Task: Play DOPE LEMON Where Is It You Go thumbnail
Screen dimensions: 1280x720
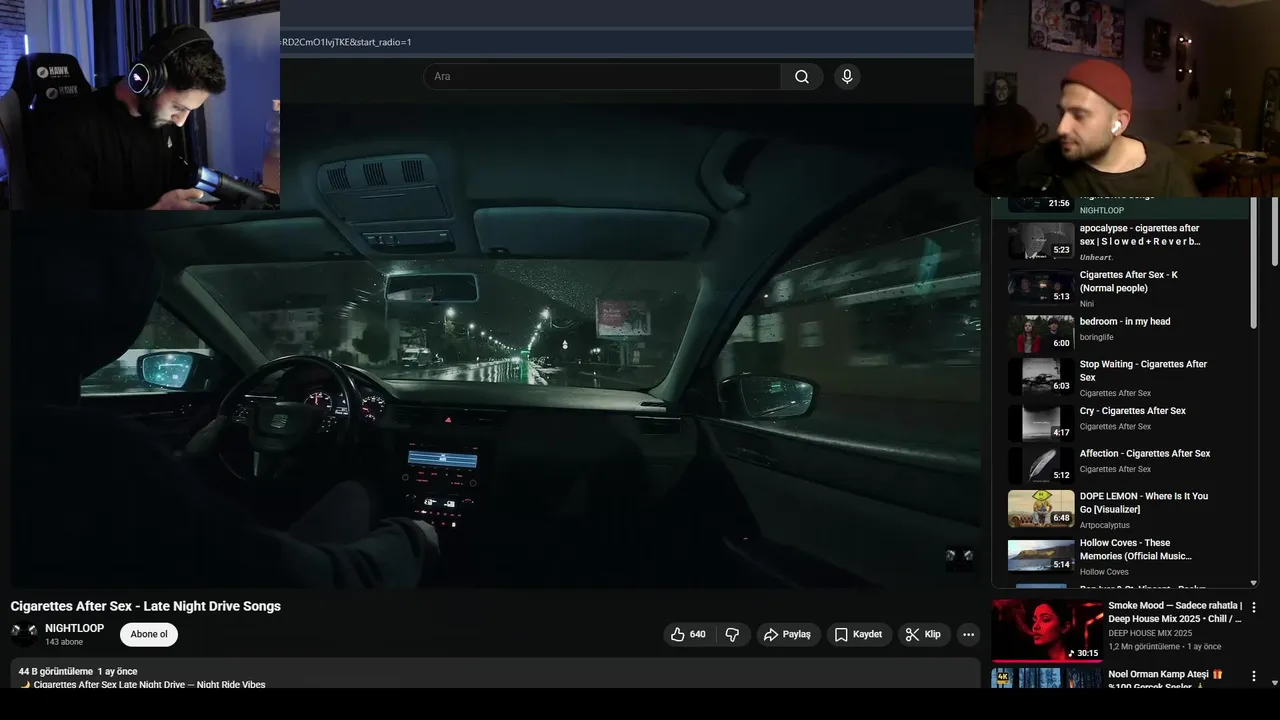Action: tap(1041, 509)
